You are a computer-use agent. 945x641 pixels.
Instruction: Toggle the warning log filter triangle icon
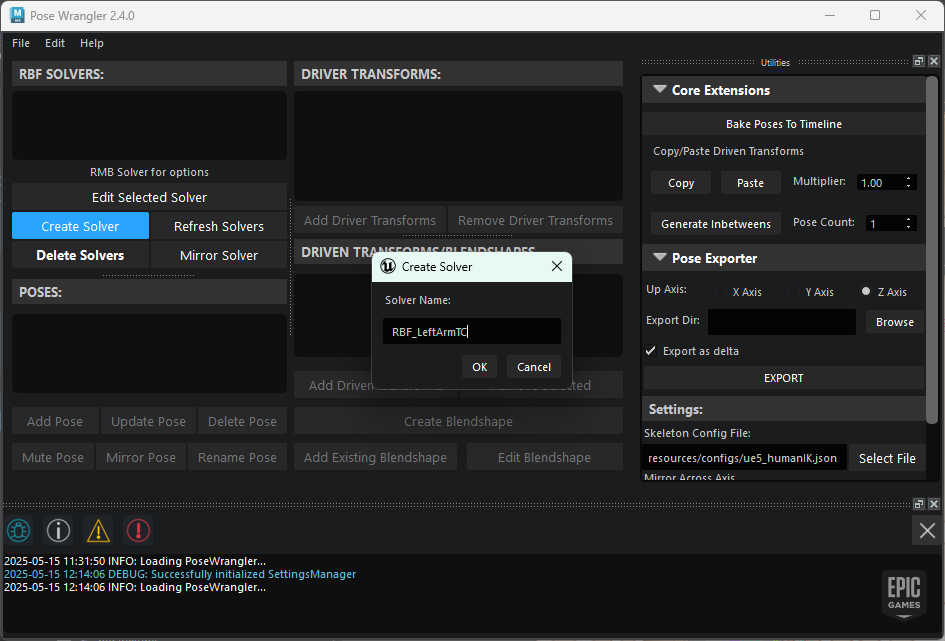click(x=98, y=531)
